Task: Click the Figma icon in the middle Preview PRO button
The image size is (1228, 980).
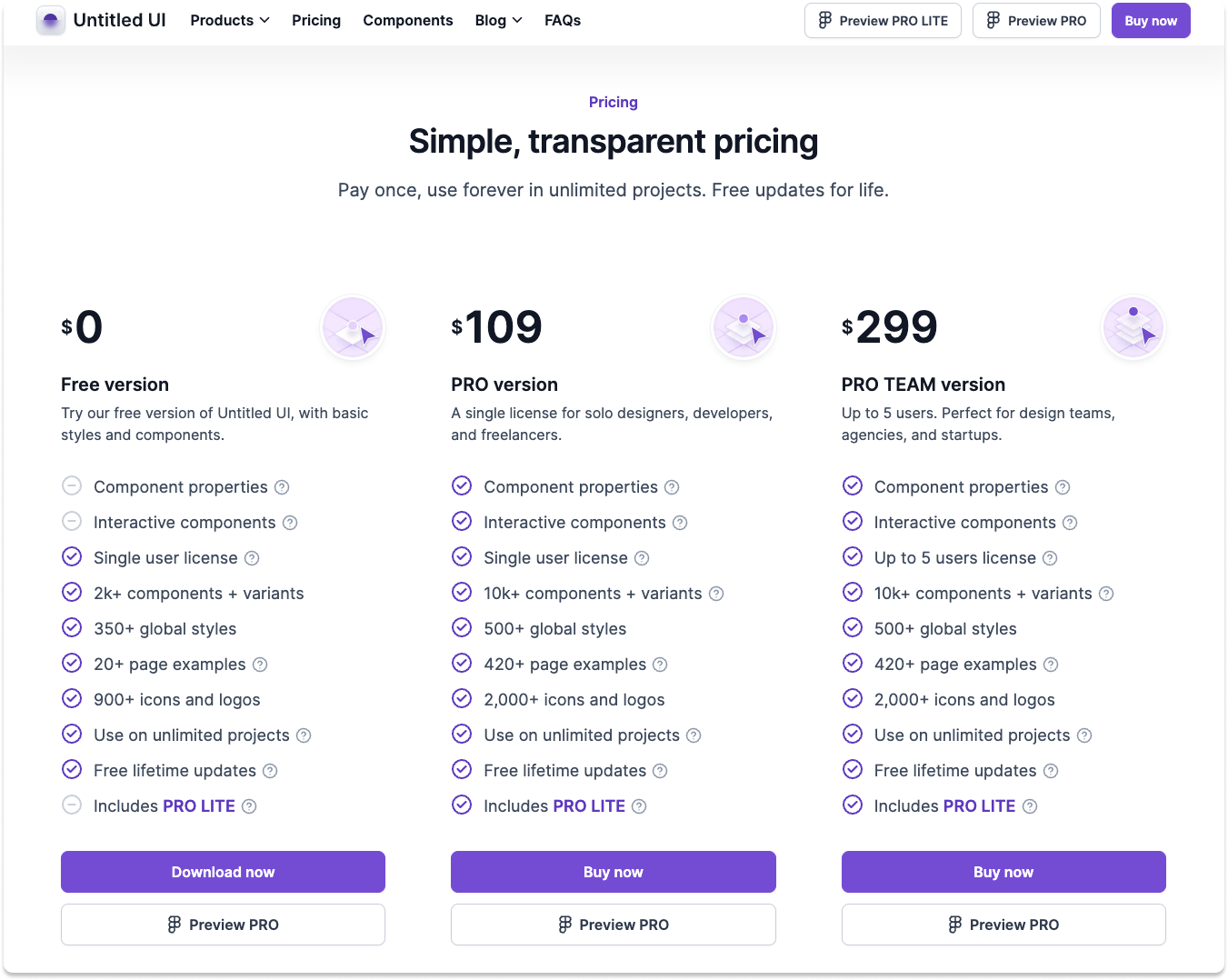Action: (564, 925)
